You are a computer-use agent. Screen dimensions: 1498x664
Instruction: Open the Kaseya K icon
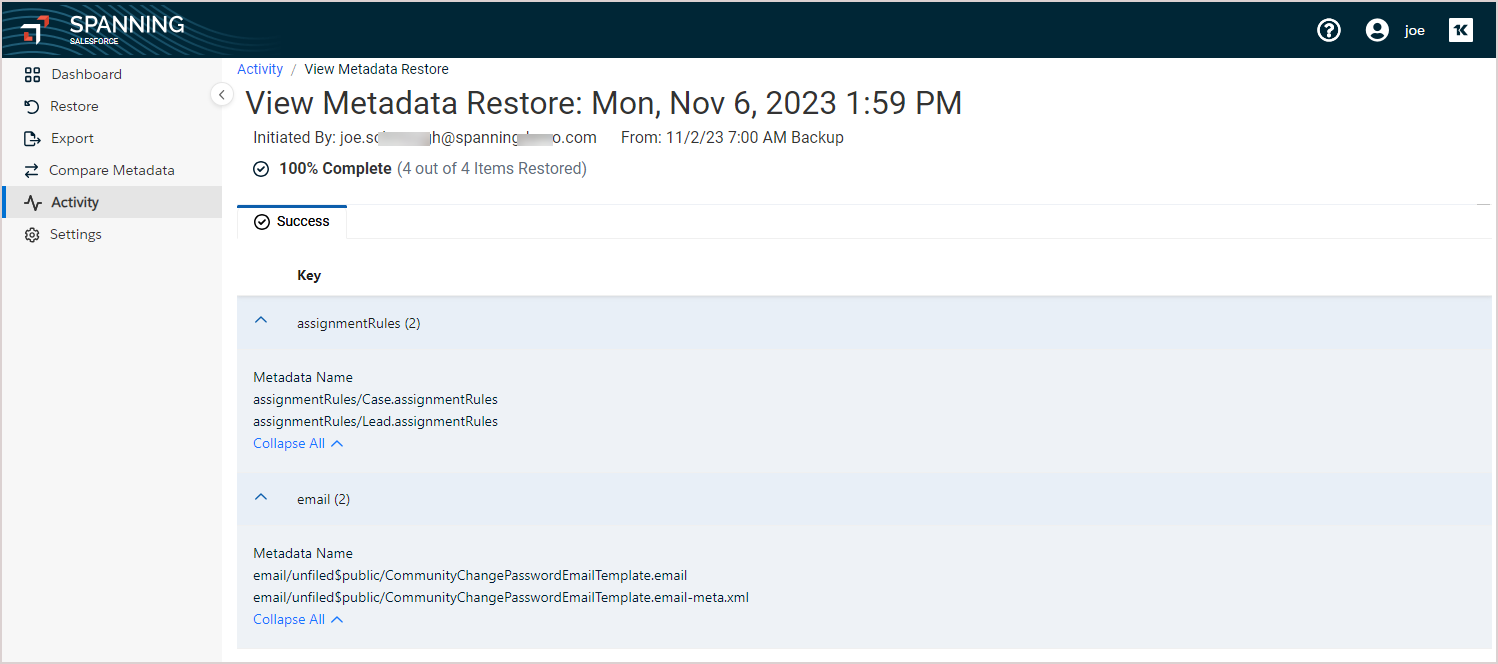[1460, 30]
